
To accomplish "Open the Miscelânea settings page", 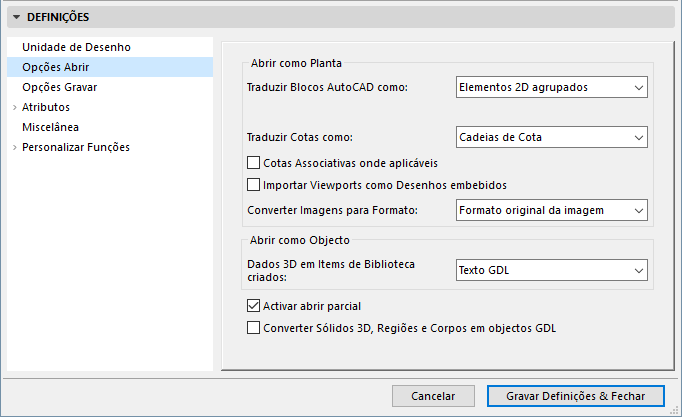I will pos(50,127).
